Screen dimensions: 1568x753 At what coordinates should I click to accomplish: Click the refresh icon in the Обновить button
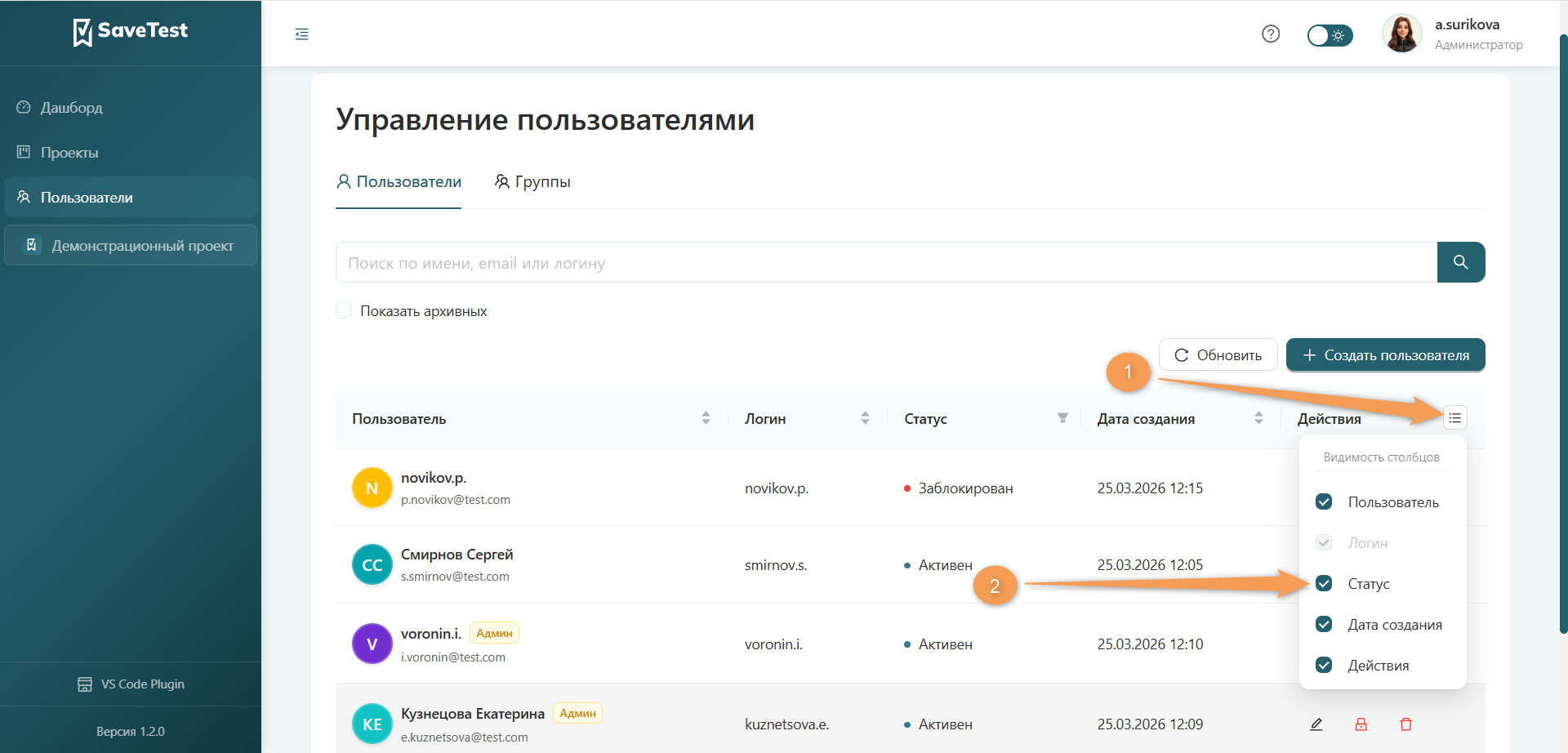point(1182,354)
